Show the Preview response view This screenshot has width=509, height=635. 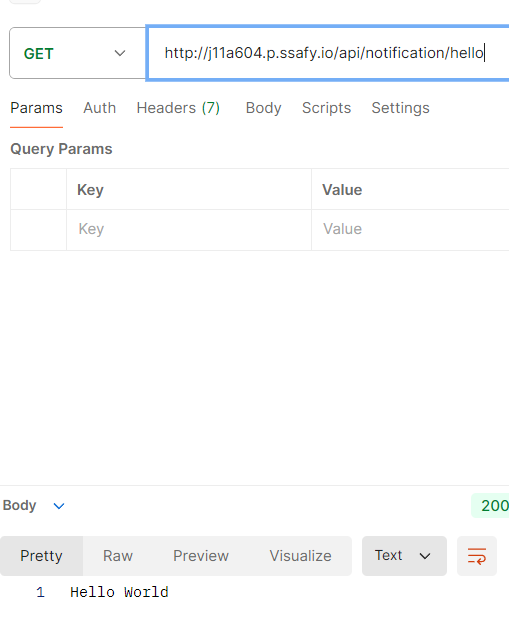pyautogui.click(x=201, y=556)
